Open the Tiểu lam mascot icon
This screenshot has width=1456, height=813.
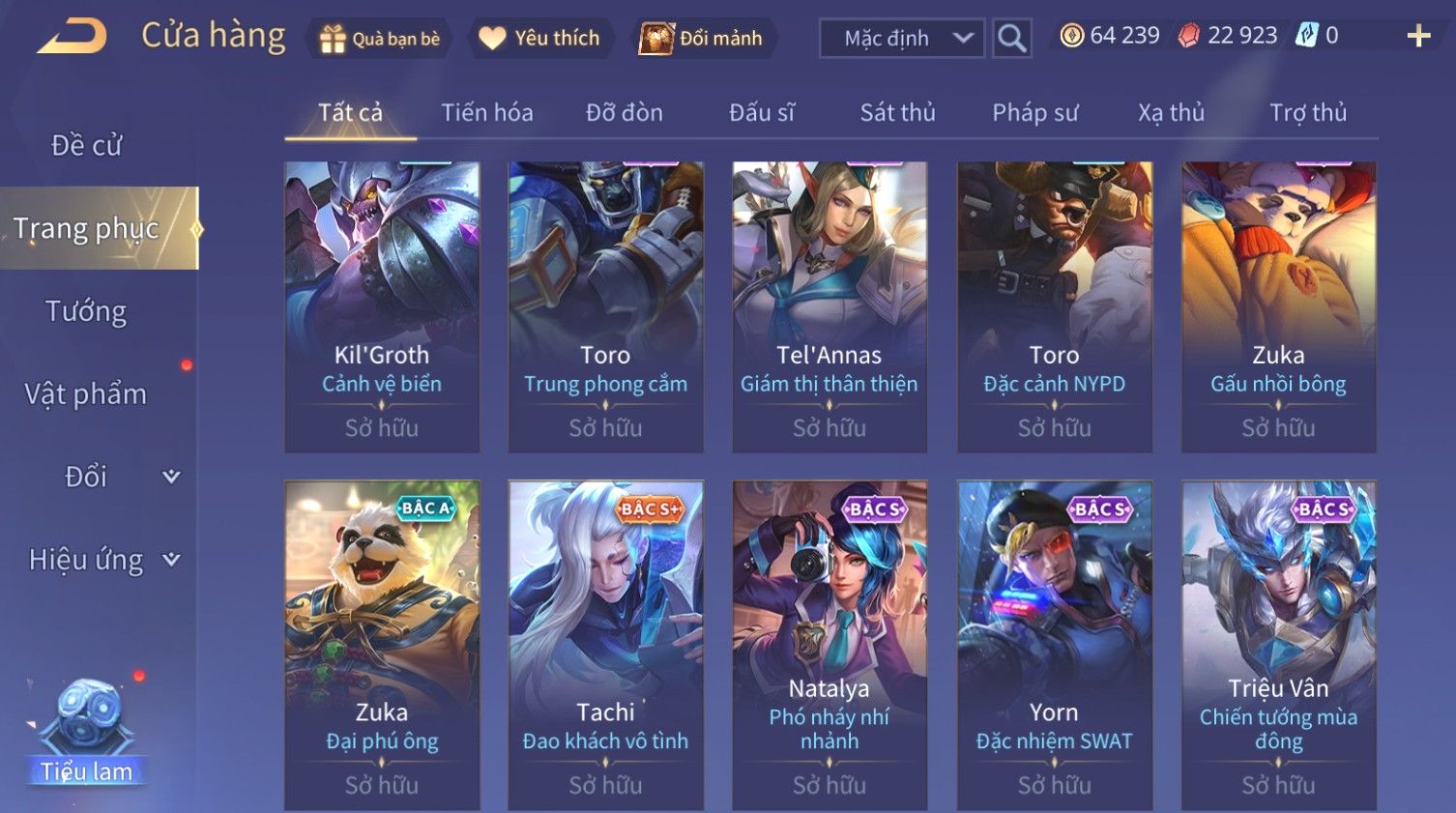86,730
